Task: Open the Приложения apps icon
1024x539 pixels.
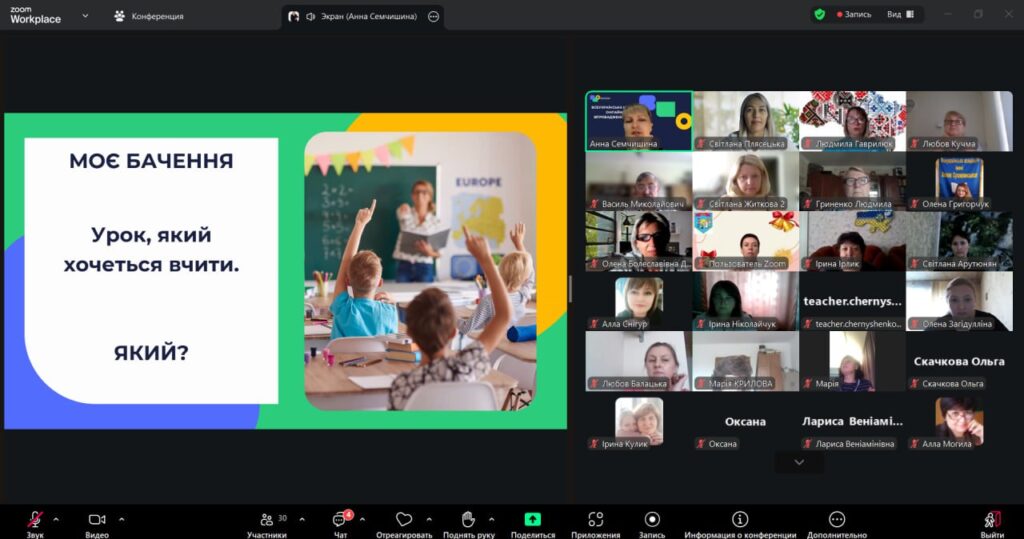Action: click(596, 519)
